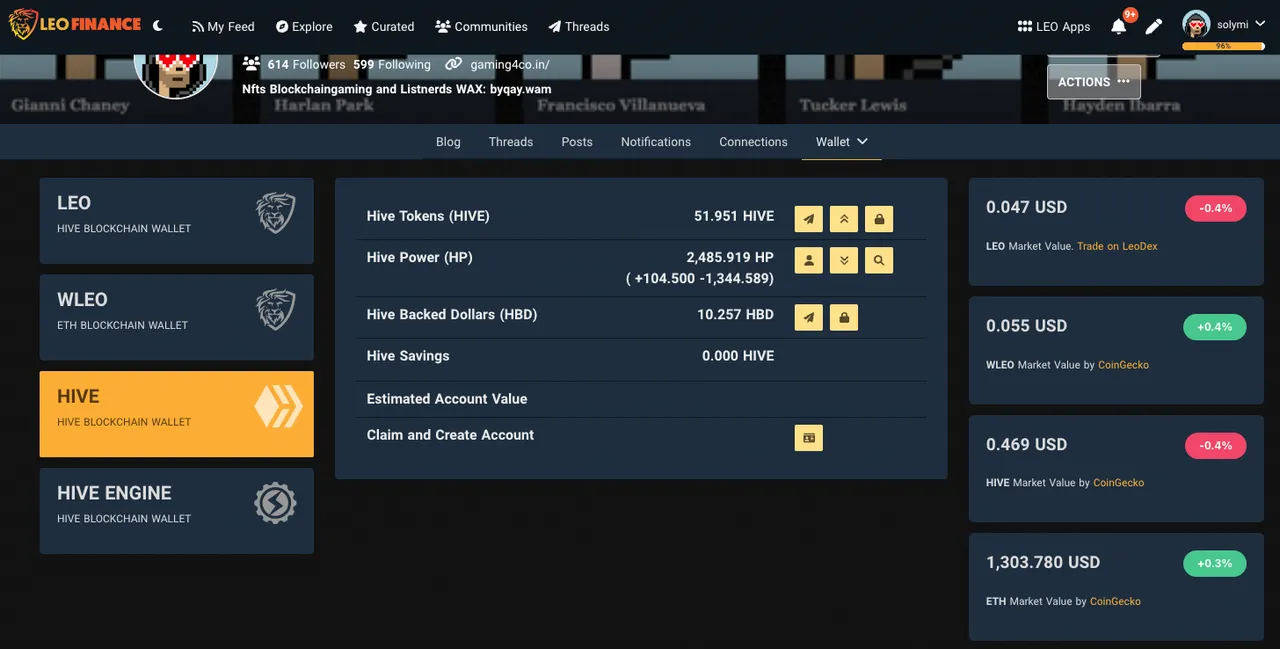Delegate Hive Power using person icon
The height and width of the screenshot is (649, 1280).
tap(809, 260)
